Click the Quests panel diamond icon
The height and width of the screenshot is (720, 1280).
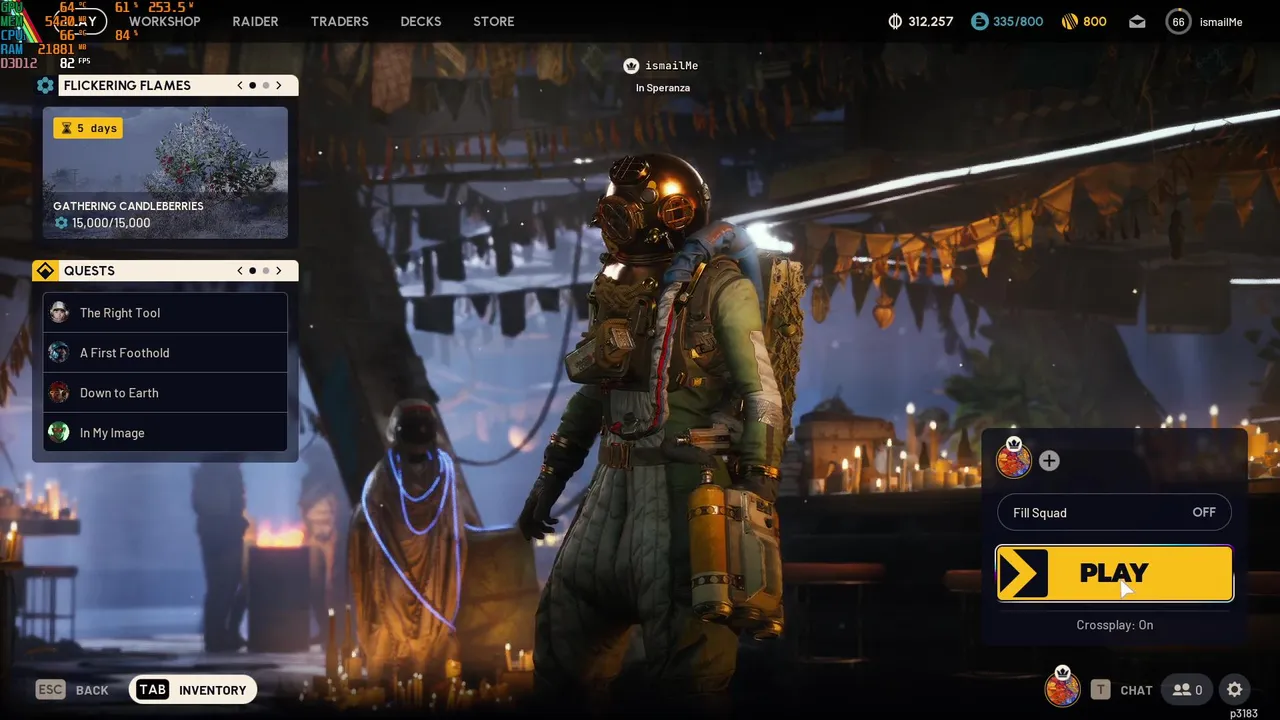[x=45, y=271]
